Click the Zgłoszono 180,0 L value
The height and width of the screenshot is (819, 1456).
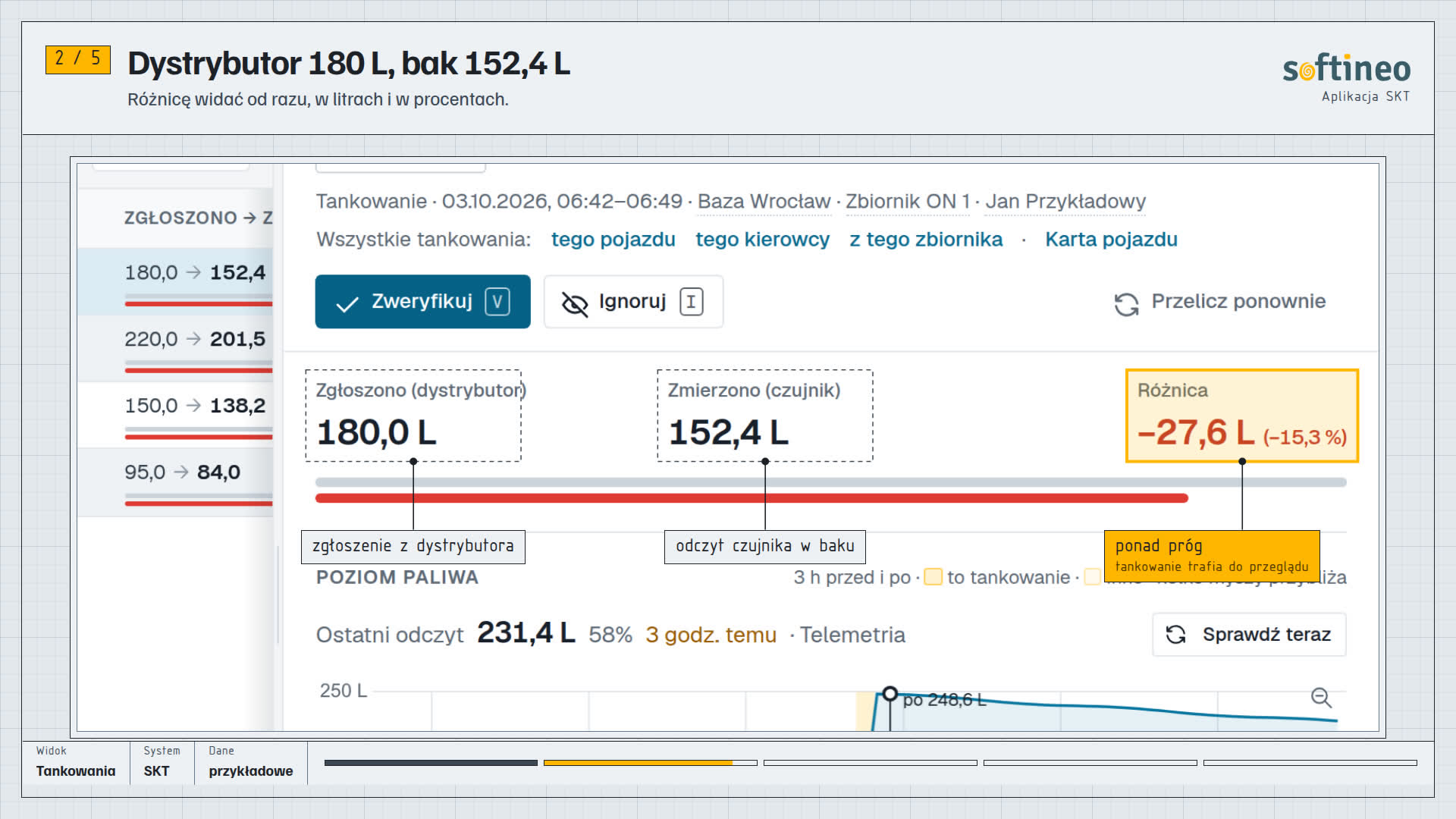click(377, 432)
